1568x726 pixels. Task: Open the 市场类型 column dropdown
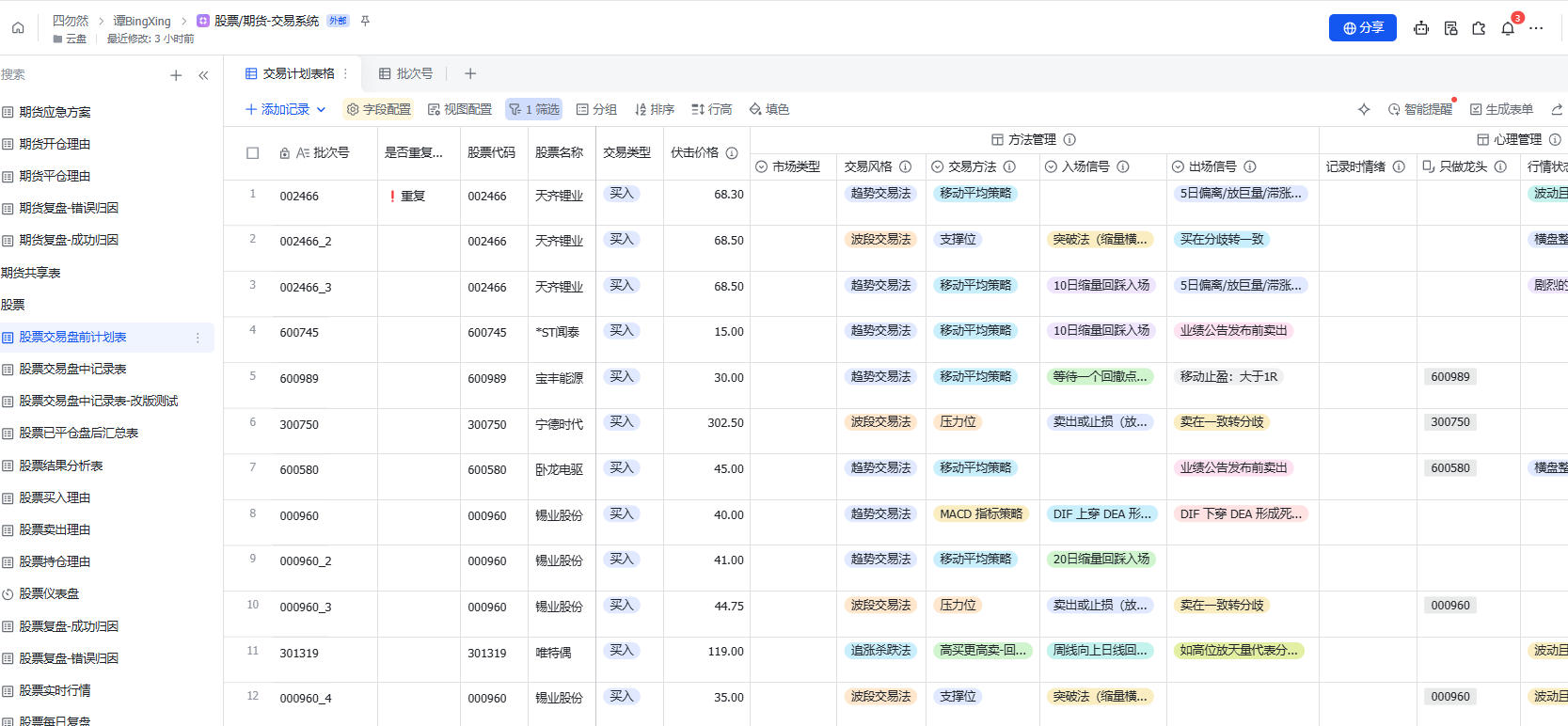762,166
